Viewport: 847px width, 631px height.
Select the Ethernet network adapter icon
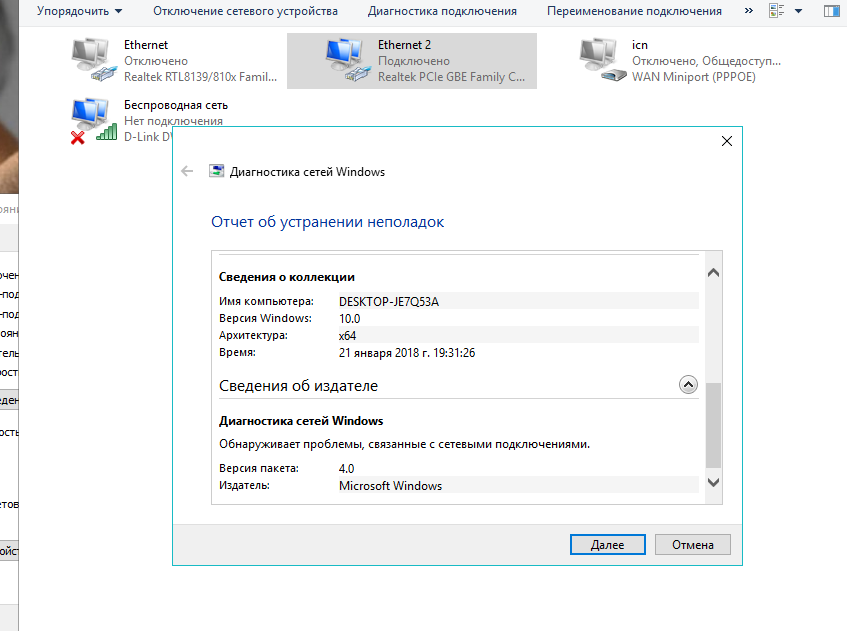94,60
